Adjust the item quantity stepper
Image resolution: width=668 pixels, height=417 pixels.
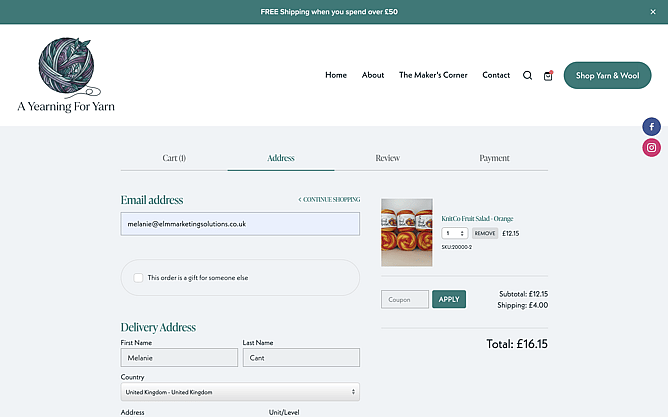[455, 233]
